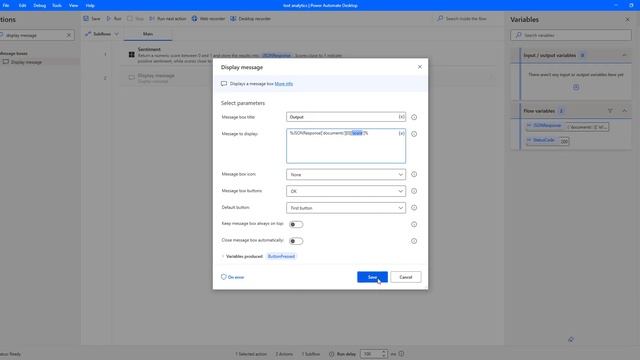Image resolution: width=640 pixels, height=360 pixels.
Task: Collapse Input / output variables section
Action: (624, 55)
